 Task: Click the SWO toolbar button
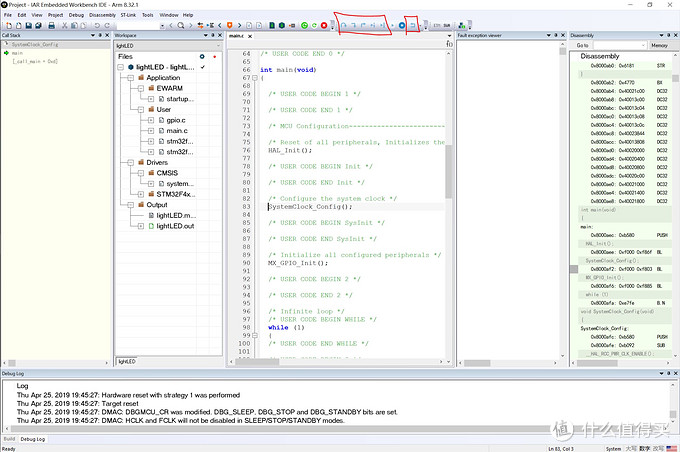pos(447,26)
